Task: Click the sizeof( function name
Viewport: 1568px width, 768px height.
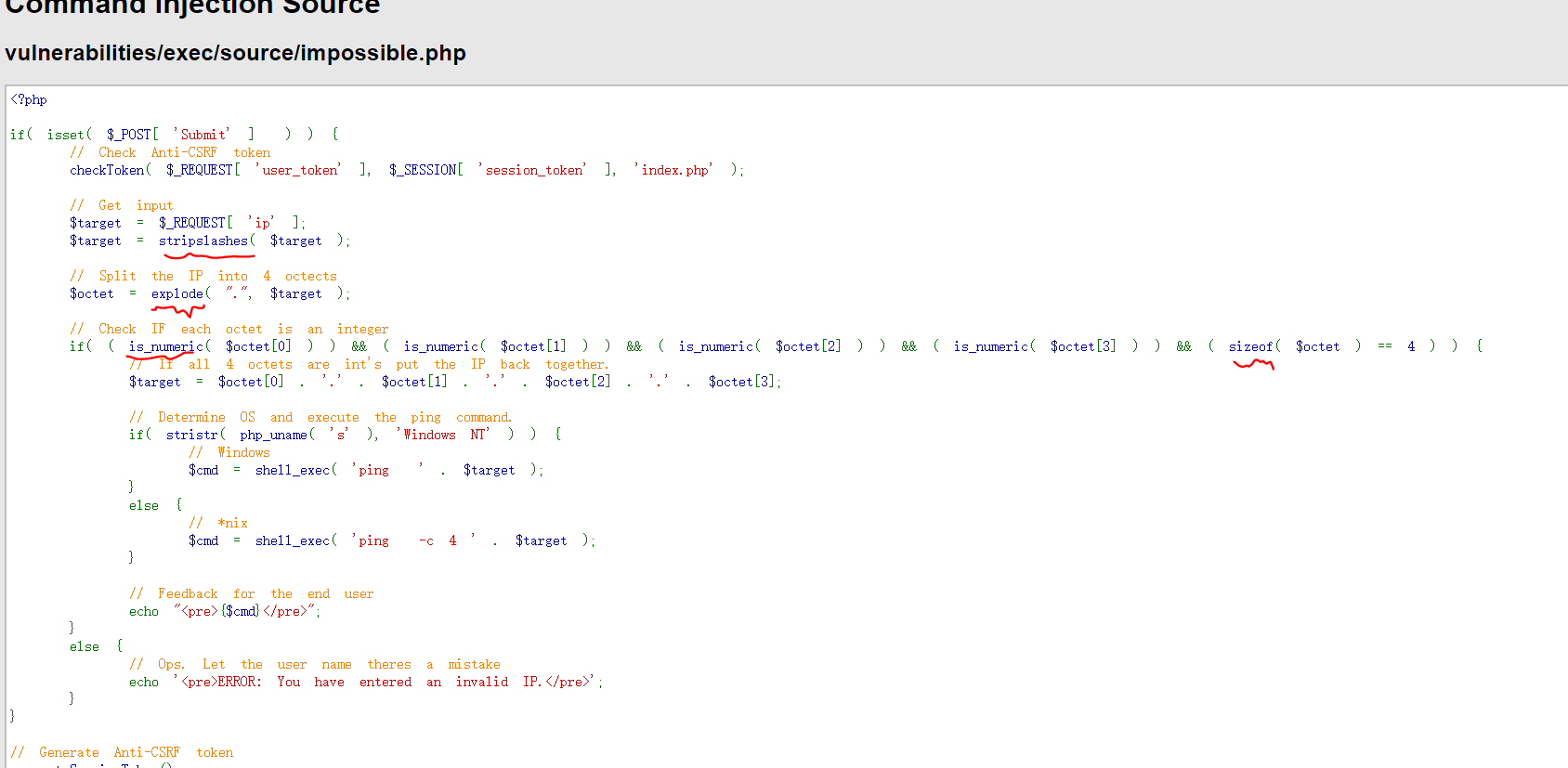Action: click(x=1255, y=346)
